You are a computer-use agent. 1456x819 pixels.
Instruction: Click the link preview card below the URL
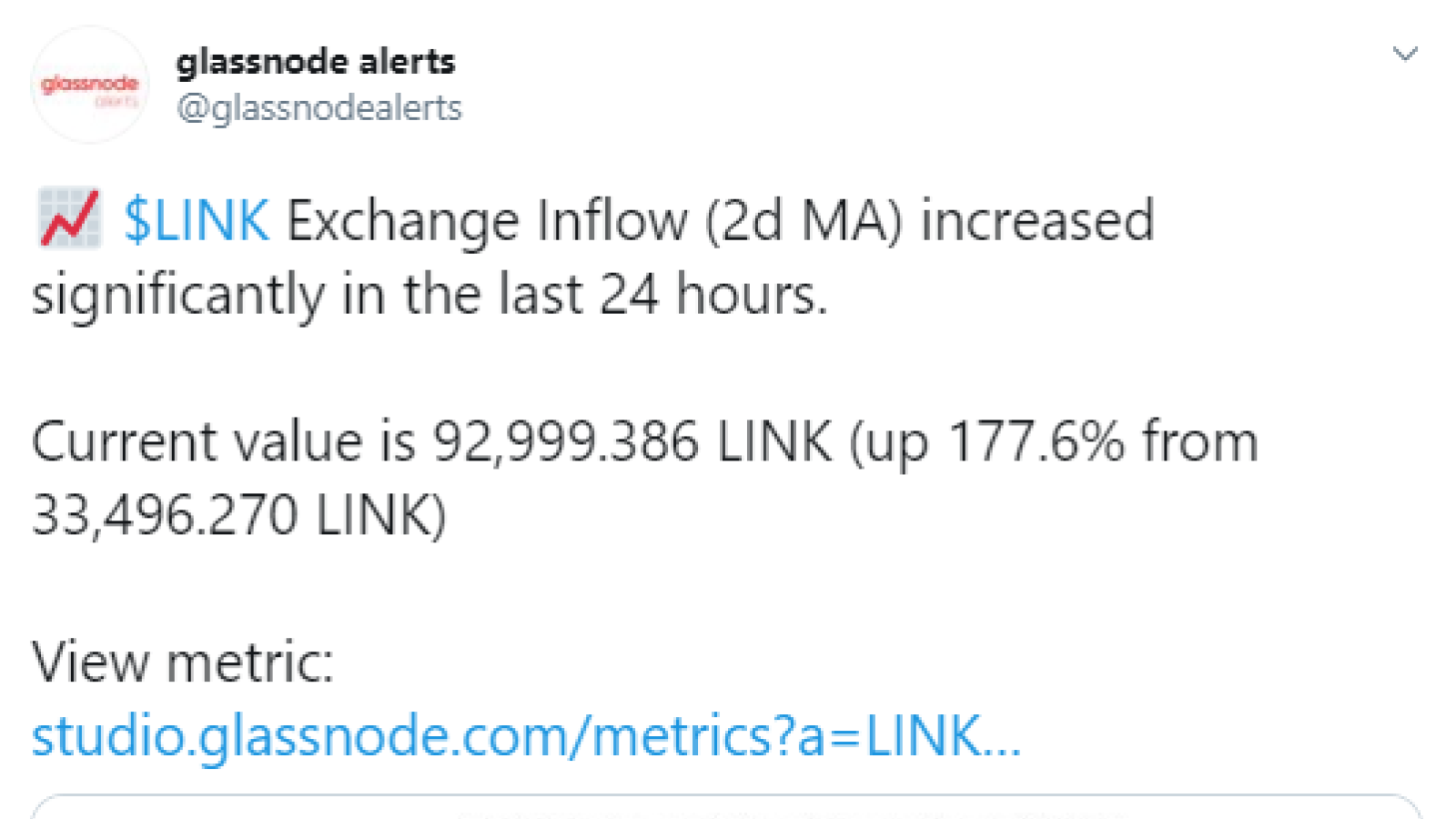(x=726, y=806)
